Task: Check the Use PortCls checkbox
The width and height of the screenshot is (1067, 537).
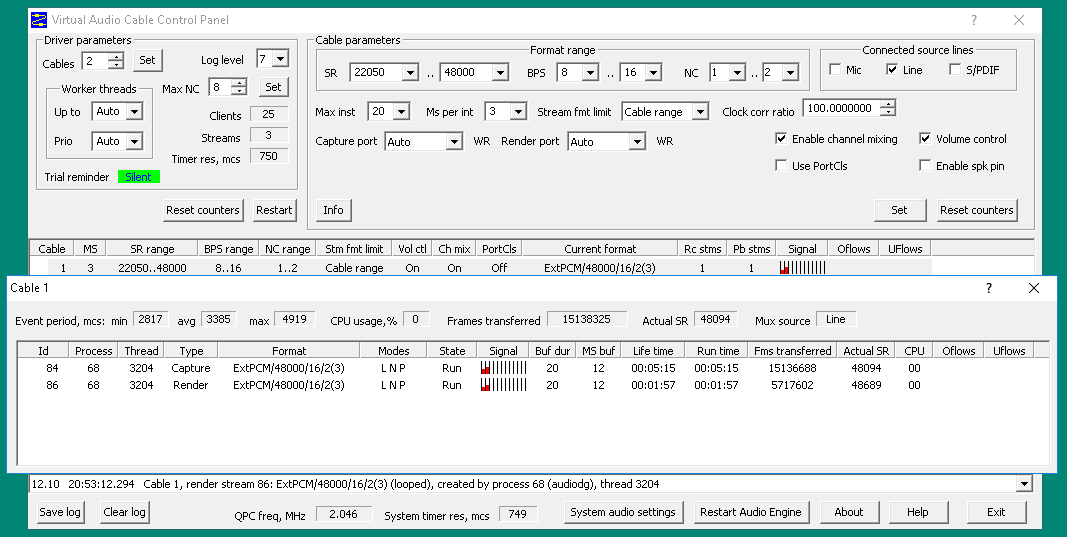Action: pyautogui.click(x=781, y=165)
